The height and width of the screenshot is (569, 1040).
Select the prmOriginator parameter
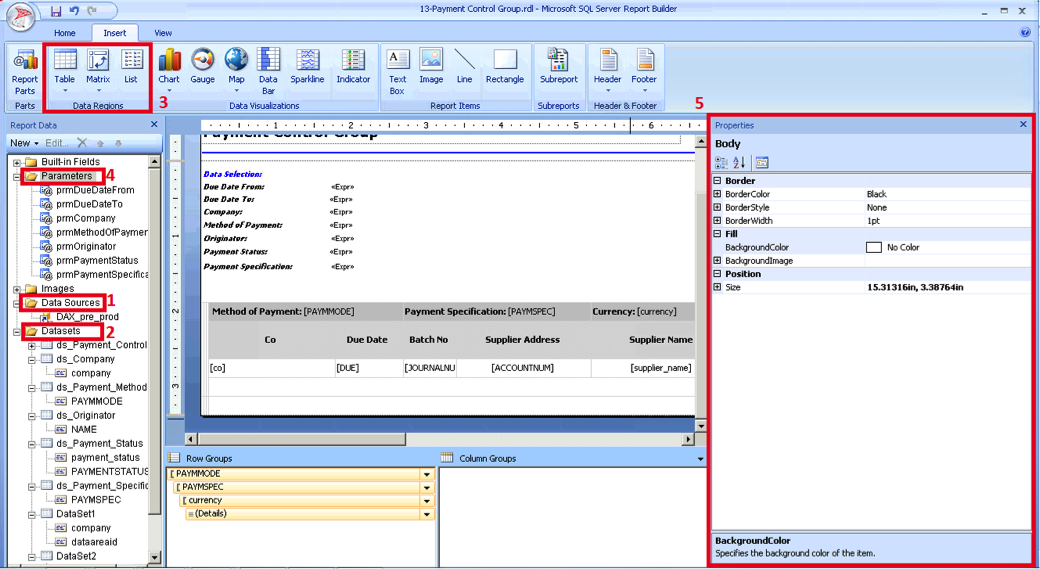pos(86,247)
